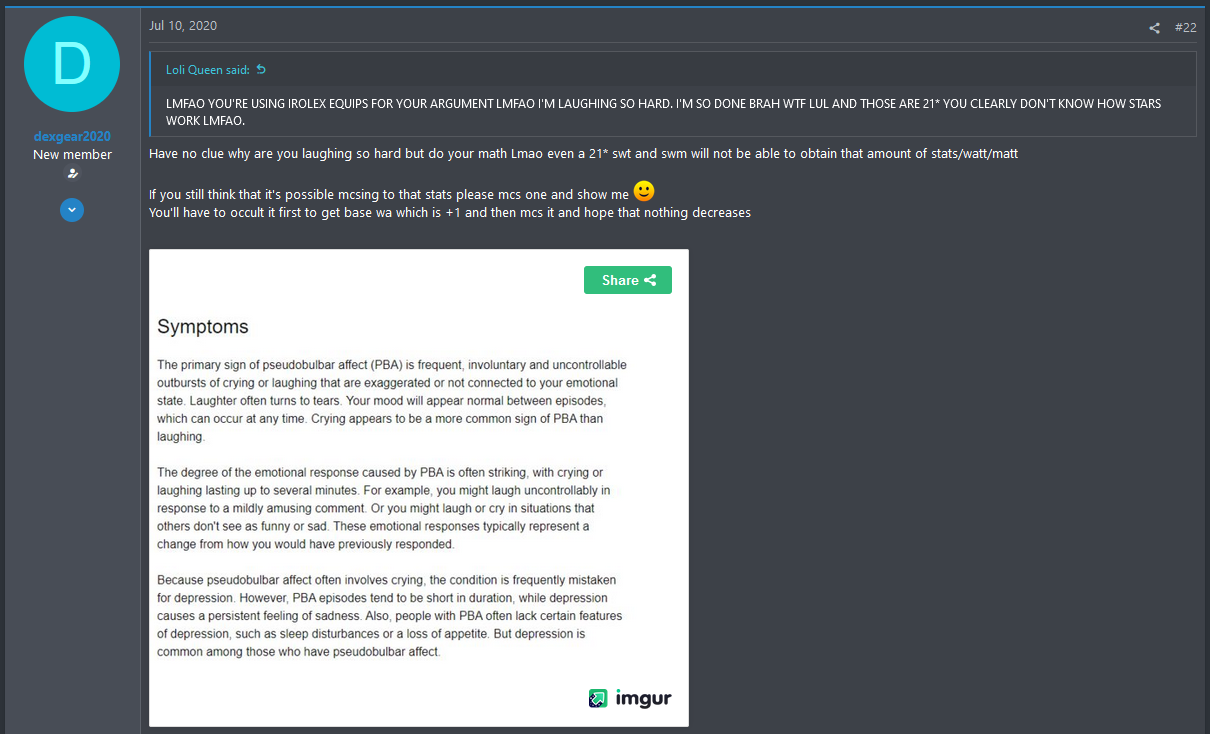Click the user-edit badge icon under New member

coord(72,174)
